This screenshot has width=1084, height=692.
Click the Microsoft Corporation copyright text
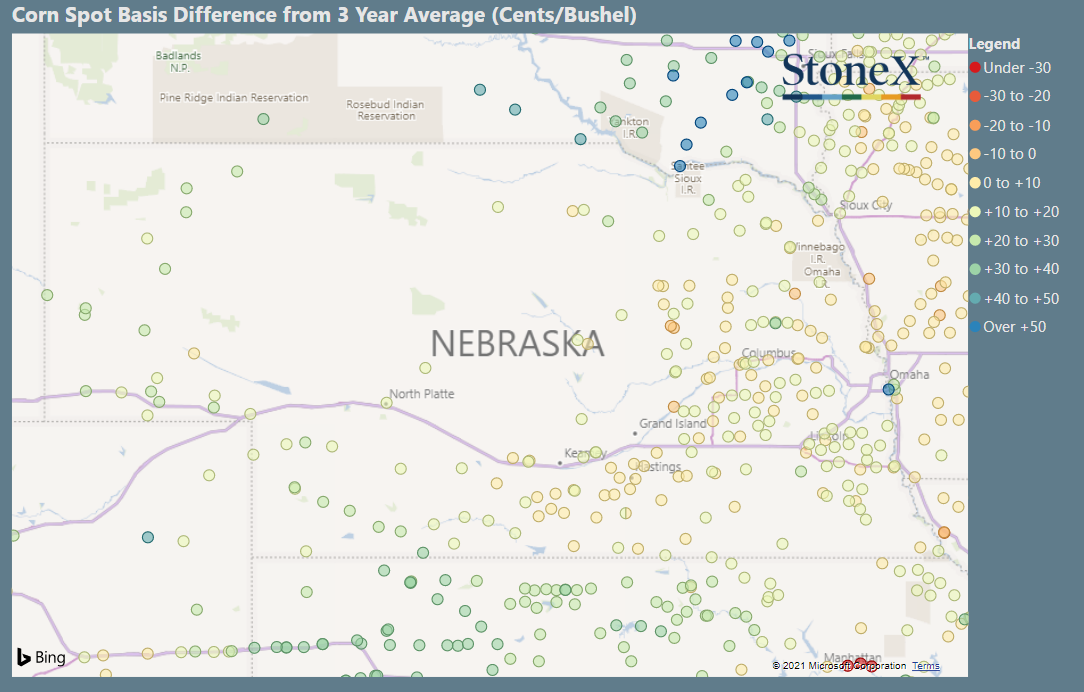pos(839,666)
